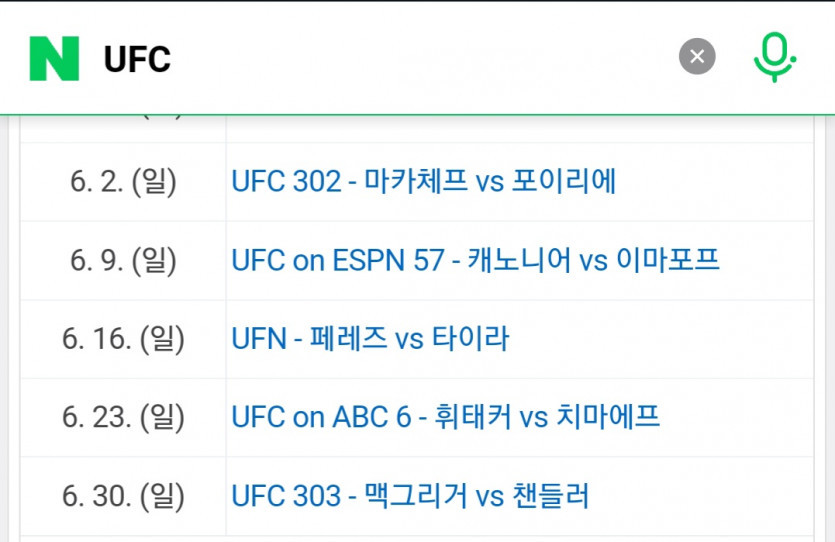Open UFC on ABC 6 event link
The image size is (835, 542).
(x=445, y=416)
